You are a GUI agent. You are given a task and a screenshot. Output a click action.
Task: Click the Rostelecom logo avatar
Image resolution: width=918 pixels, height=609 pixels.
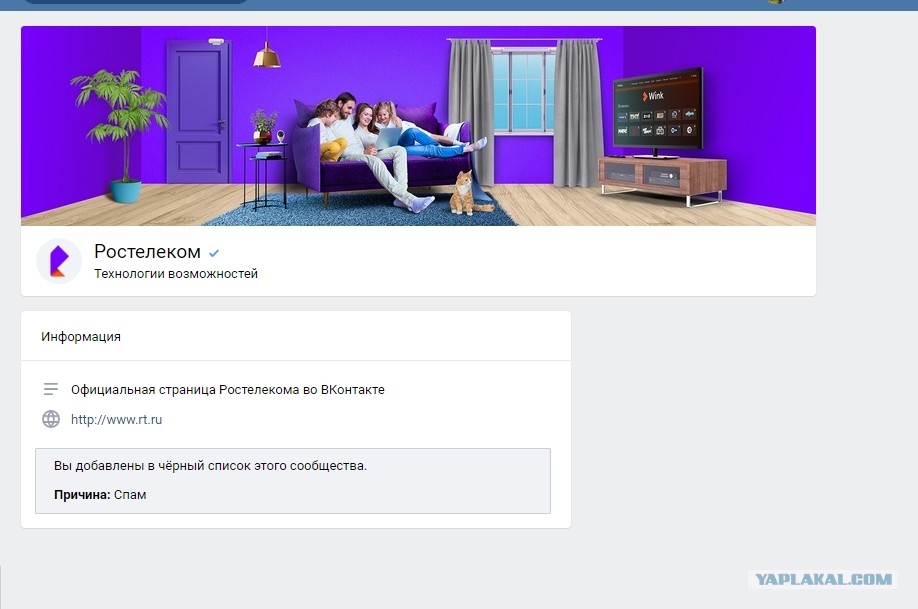[x=59, y=261]
